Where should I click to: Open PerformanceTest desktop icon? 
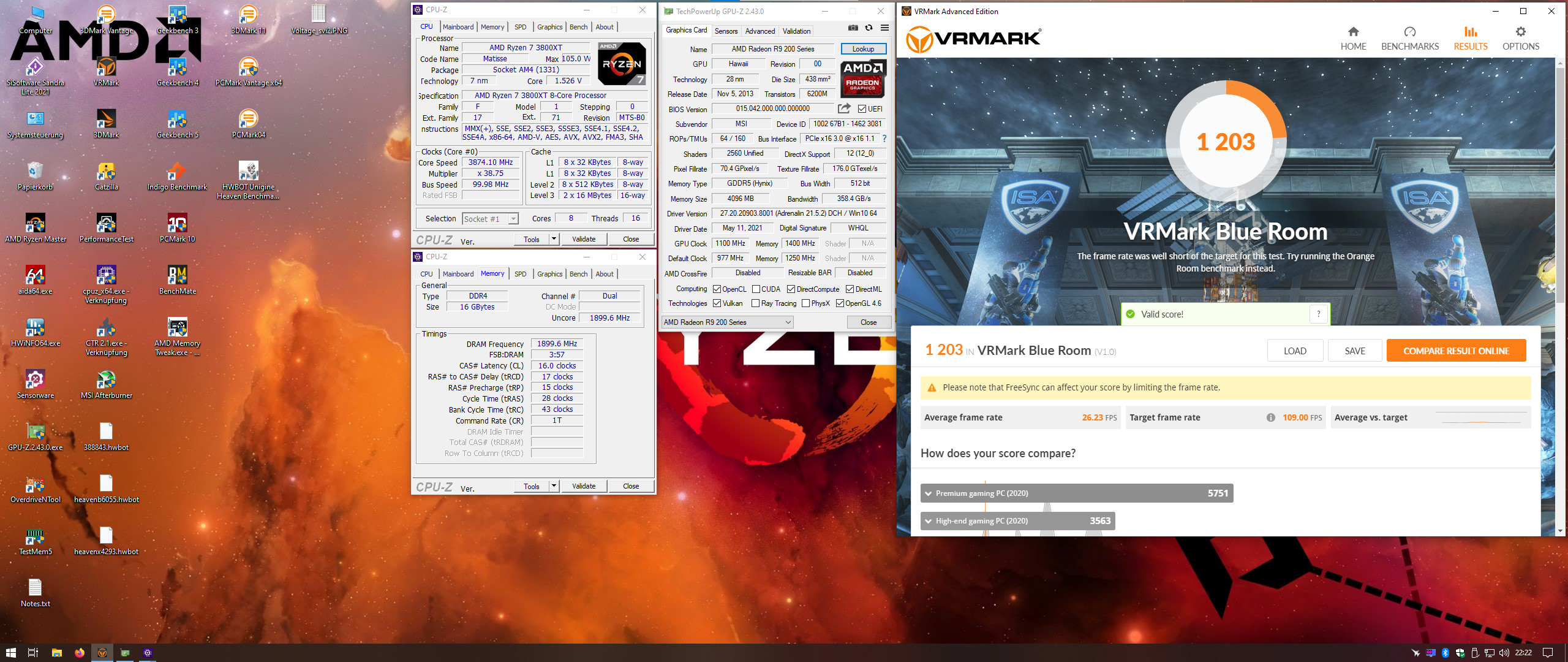pos(107,228)
